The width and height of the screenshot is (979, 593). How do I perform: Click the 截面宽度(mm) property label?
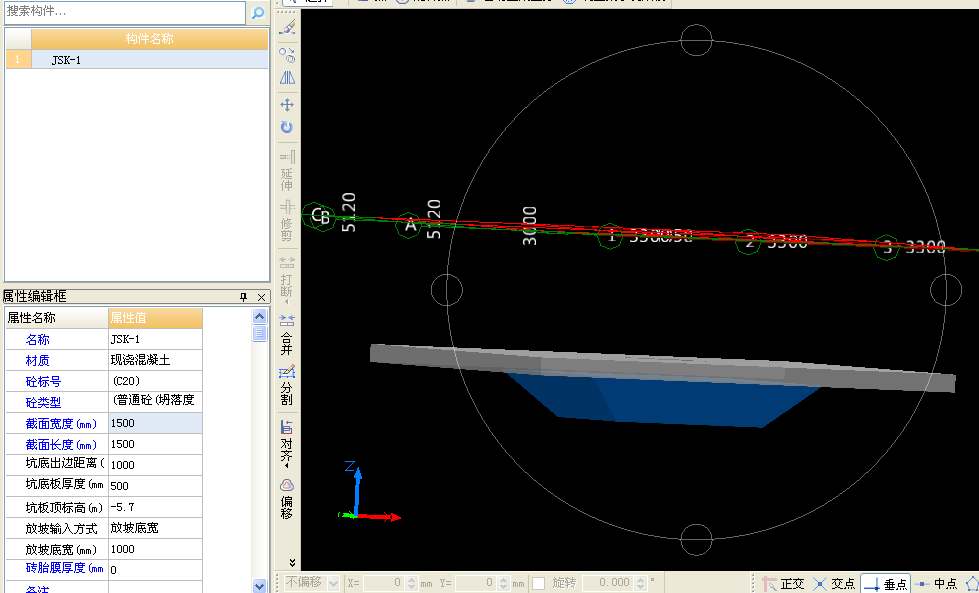[61, 424]
